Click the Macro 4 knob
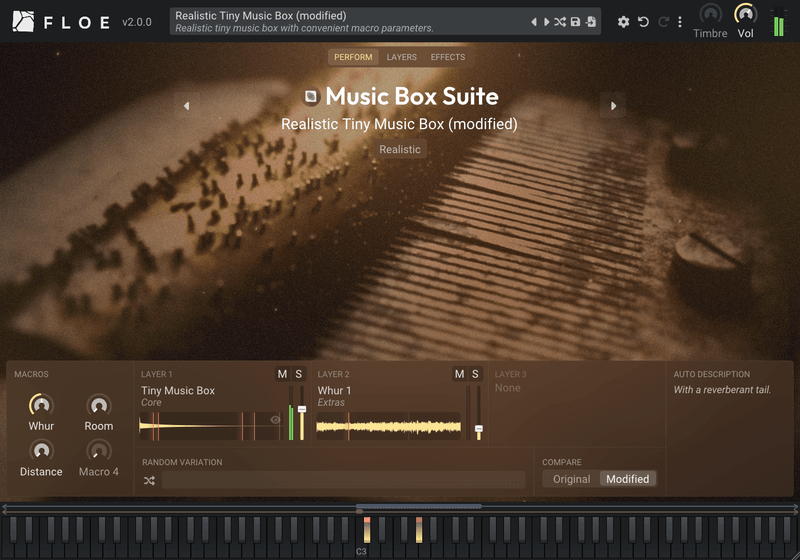 [x=98, y=451]
